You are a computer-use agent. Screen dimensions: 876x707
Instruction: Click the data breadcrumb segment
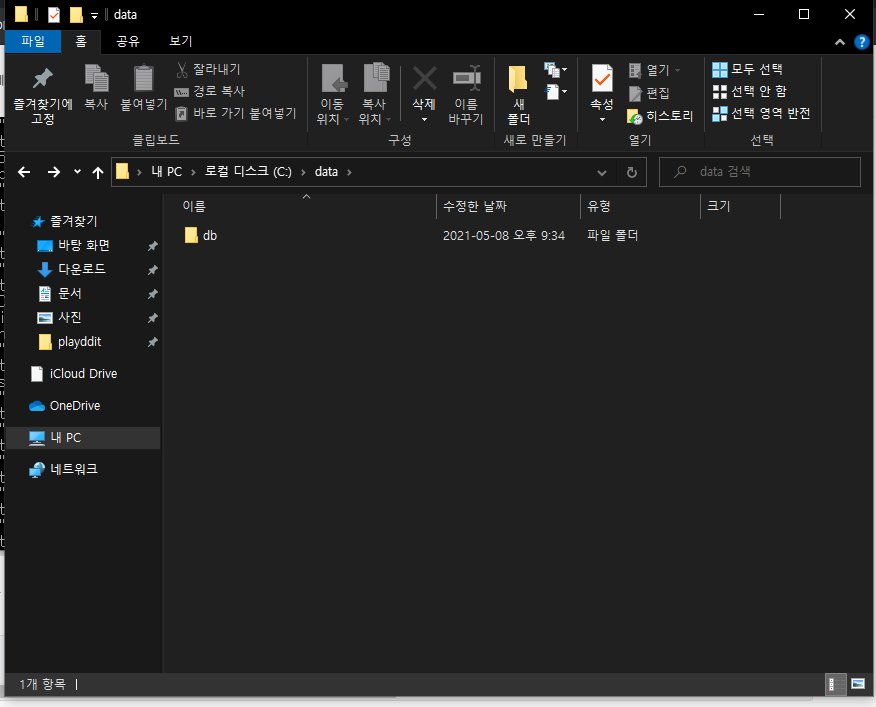pos(326,172)
